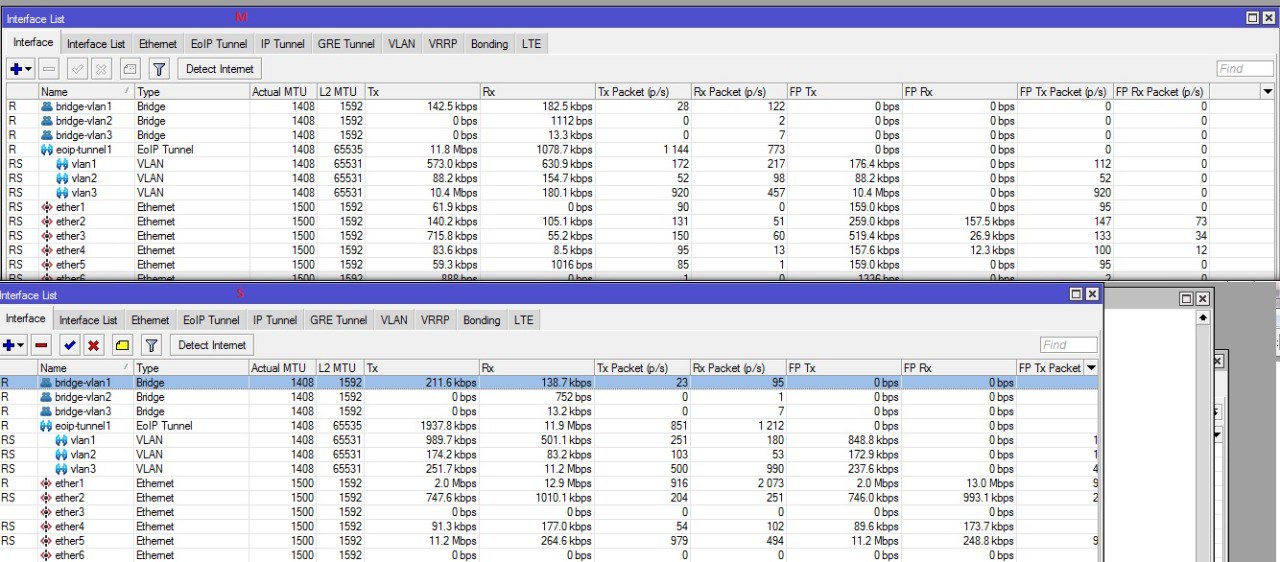Select ether3 row in bottom window

549,512
